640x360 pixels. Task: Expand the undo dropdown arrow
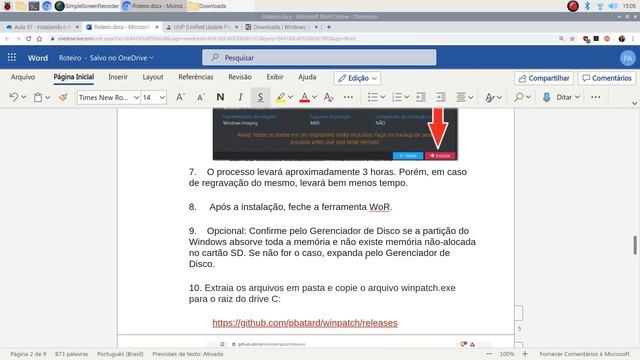point(24,97)
